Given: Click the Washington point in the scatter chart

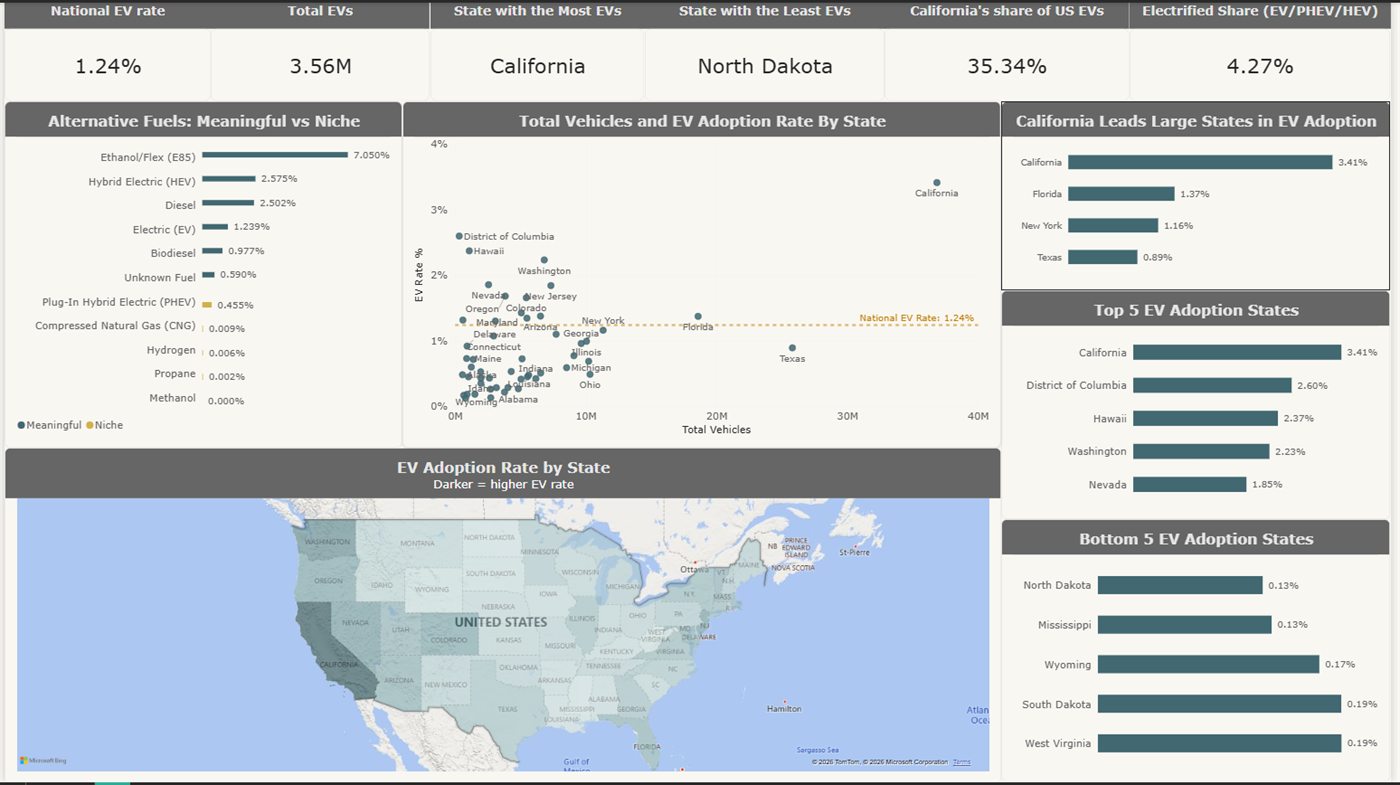Looking at the screenshot, I should click(x=544, y=260).
